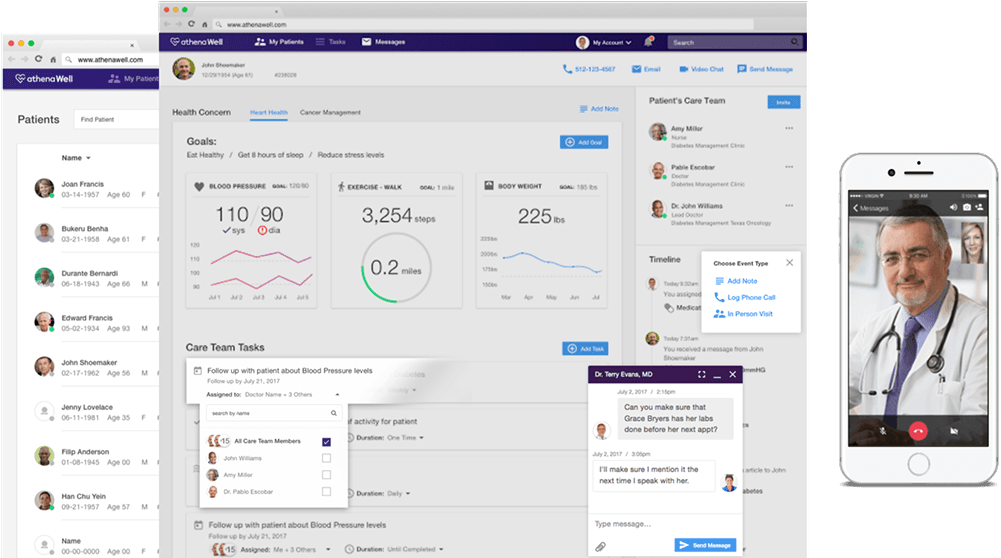This screenshot has width=1001, height=558.
Task: Start a Video Chat with the patient
Action: point(701,69)
